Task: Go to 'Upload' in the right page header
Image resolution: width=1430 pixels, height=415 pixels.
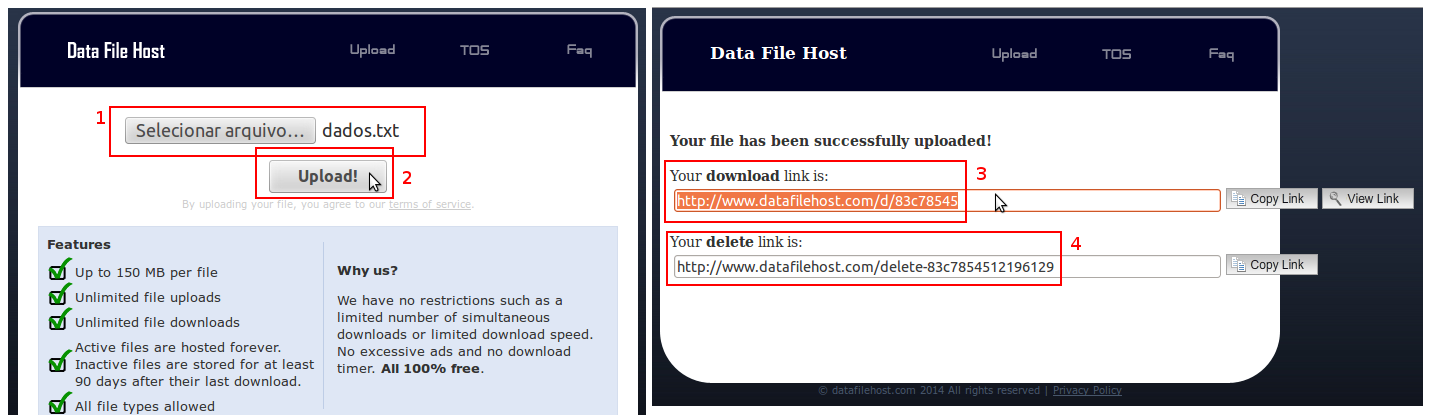Action: click(x=1014, y=54)
